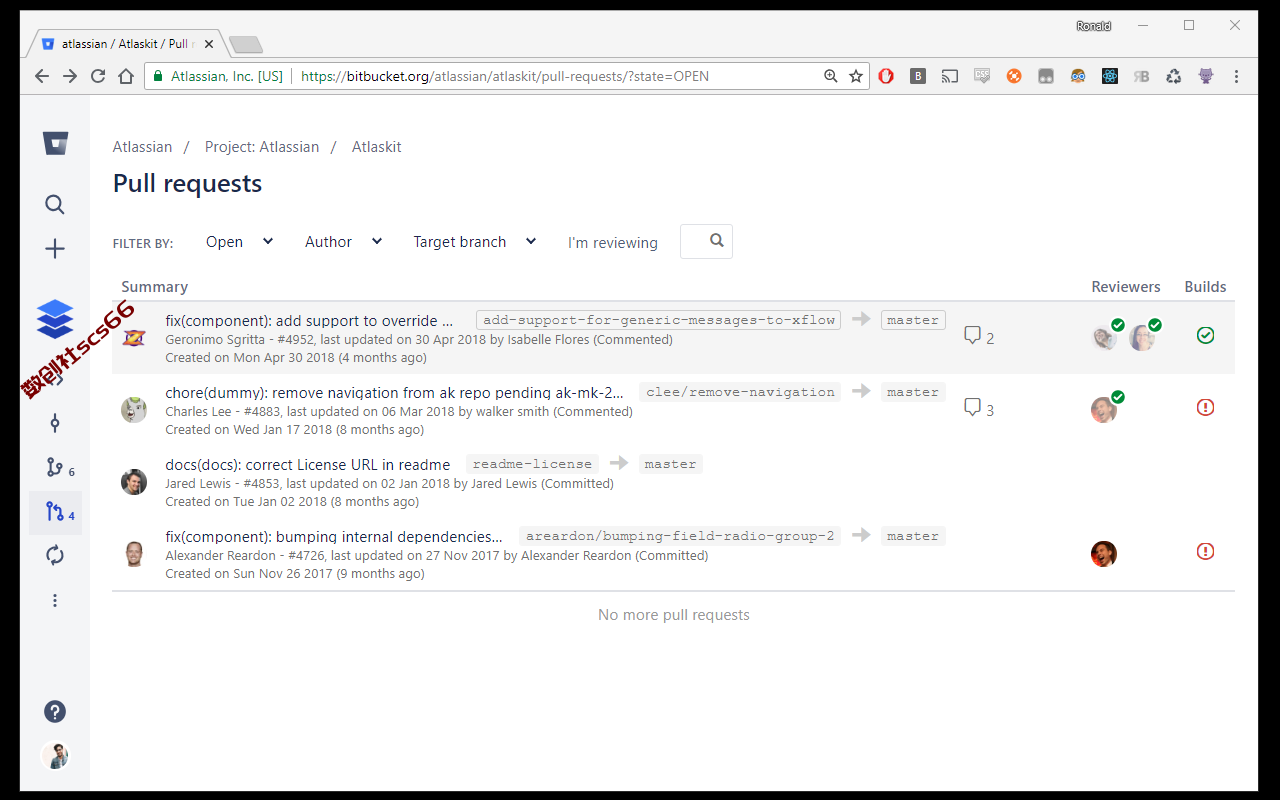Open the help question mark icon

click(55, 712)
